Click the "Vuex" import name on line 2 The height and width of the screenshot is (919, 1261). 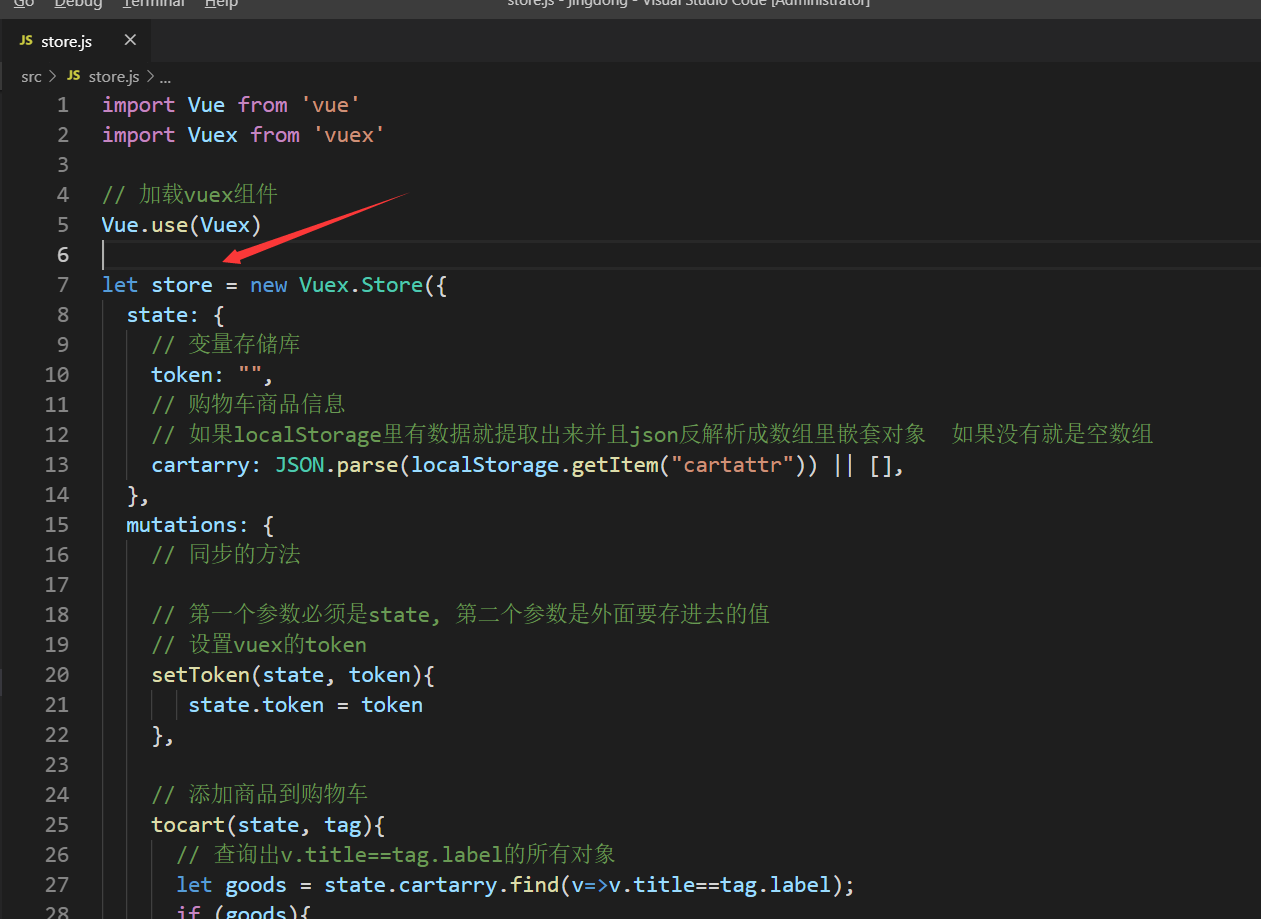[x=213, y=135]
